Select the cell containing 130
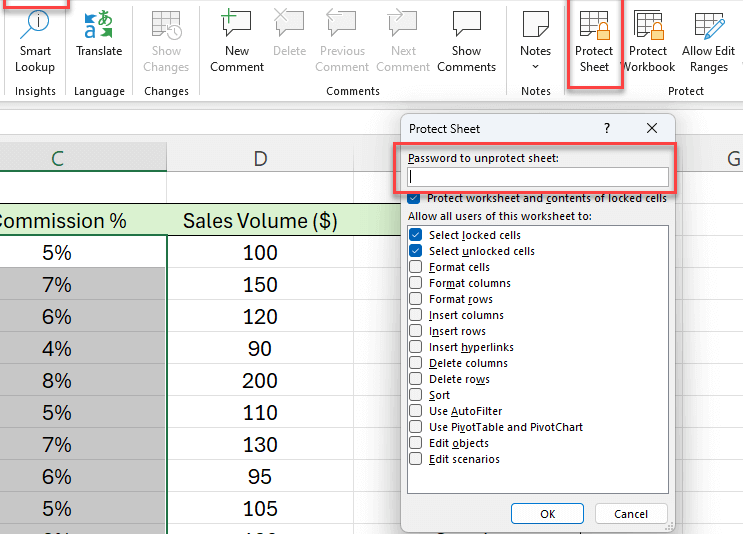Screen dimensions: 743x534 pyautogui.click(x=260, y=444)
